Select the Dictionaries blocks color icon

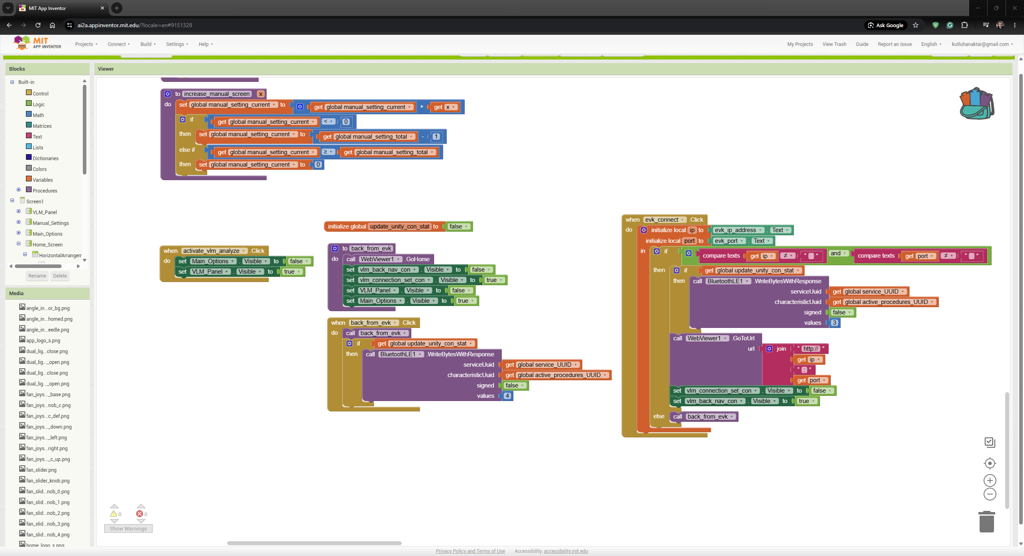[x=29, y=157]
